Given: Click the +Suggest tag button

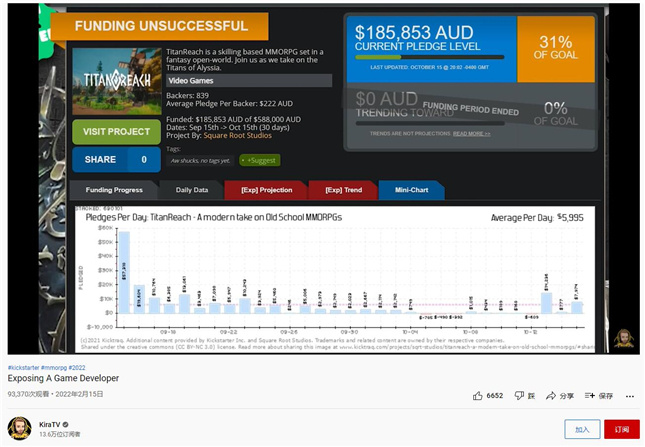Looking at the screenshot, I should tap(259, 160).
